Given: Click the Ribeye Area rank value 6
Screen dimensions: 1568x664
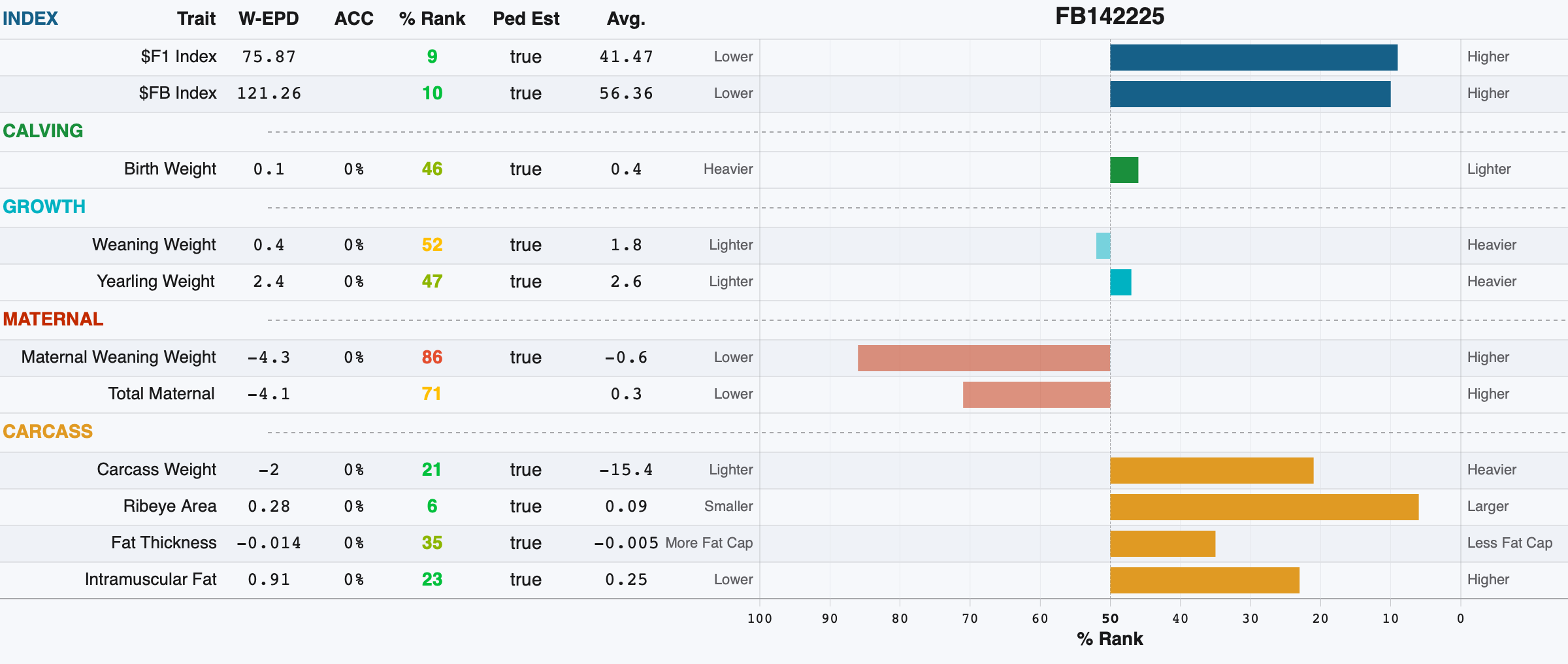Looking at the screenshot, I should tap(432, 506).
